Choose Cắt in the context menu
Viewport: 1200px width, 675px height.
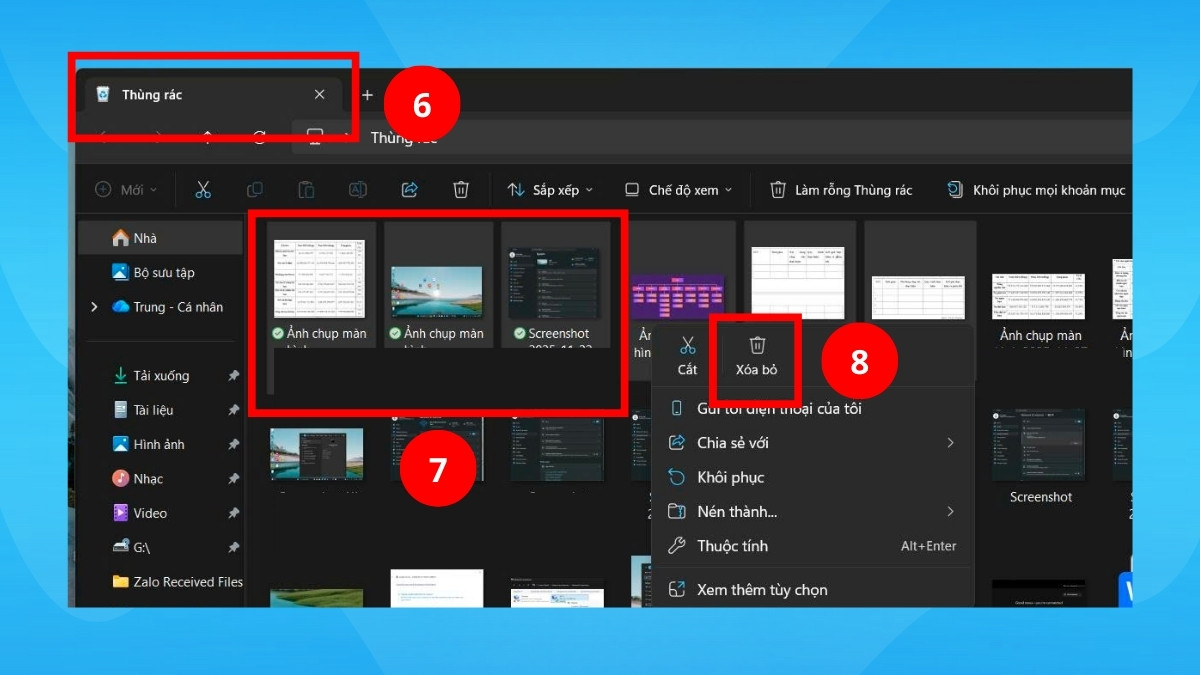click(687, 355)
